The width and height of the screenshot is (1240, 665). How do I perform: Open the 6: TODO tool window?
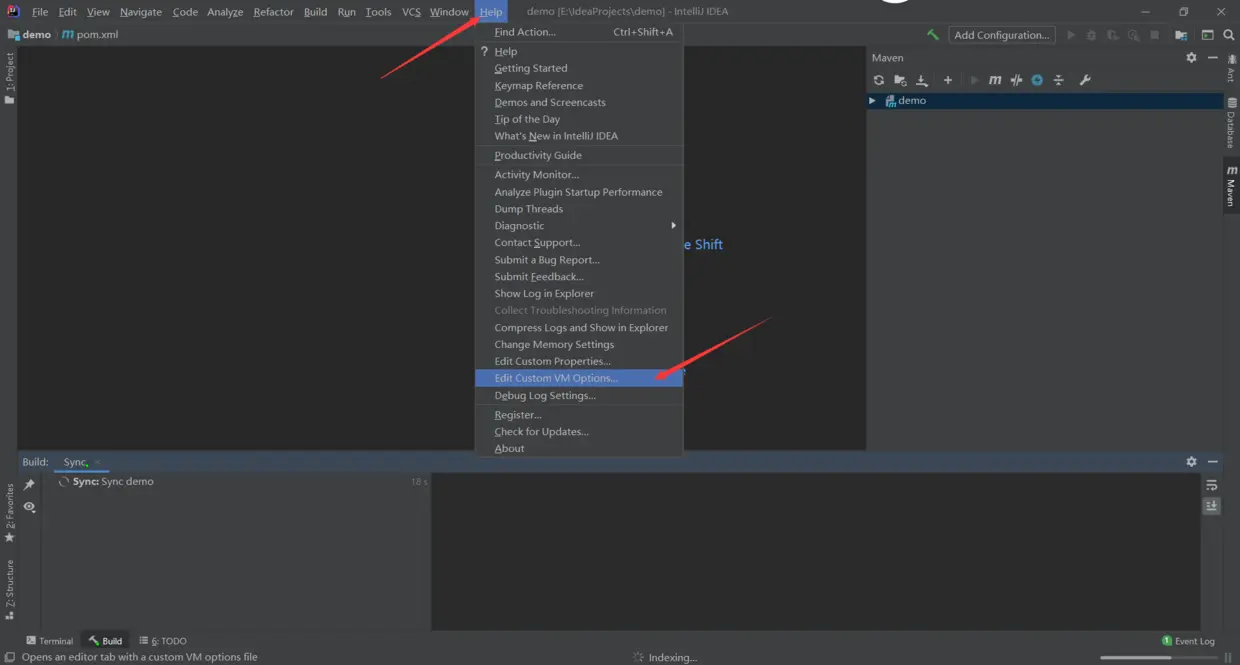[163, 641]
